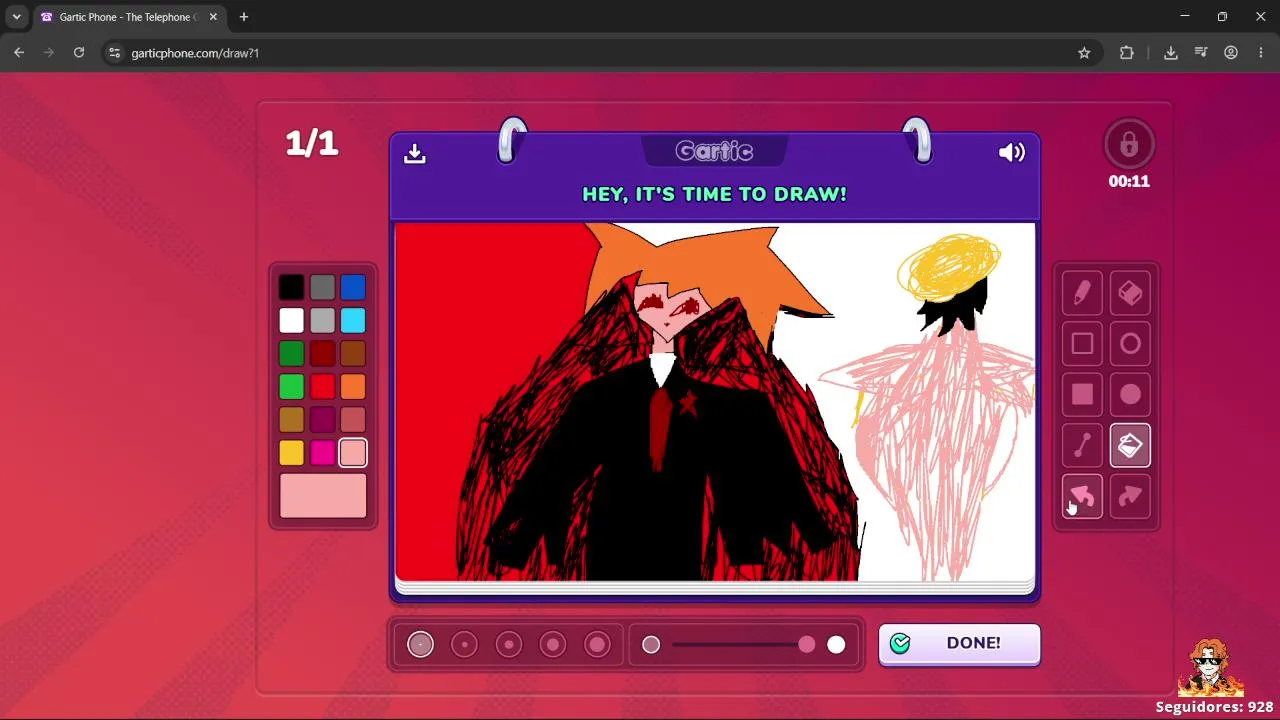Image resolution: width=1280 pixels, height=720 pixels.
Task: Click the drawing canvas
Action: (715, 402)
